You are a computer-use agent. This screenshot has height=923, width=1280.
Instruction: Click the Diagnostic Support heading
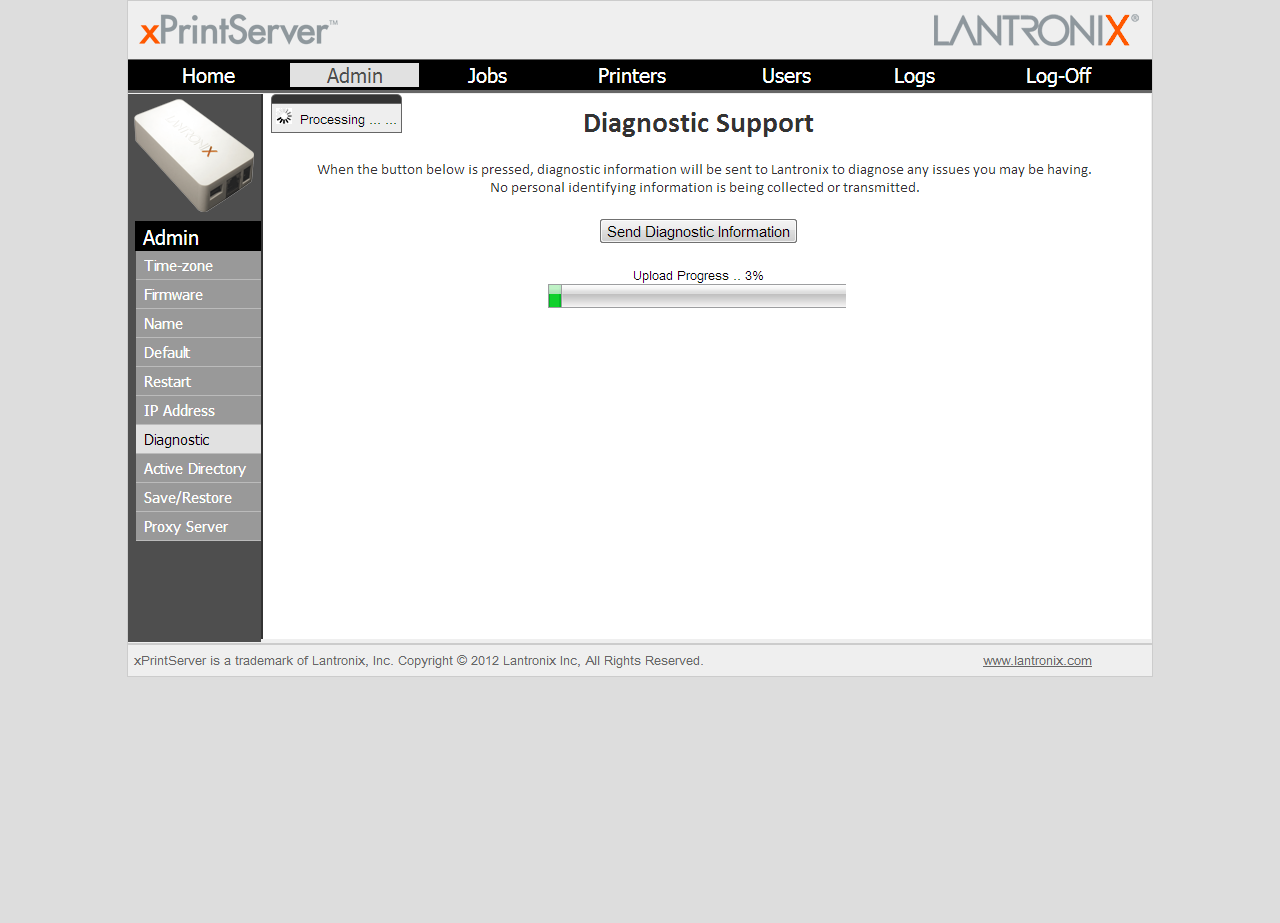pyautogui.click(x=698, y=124)
